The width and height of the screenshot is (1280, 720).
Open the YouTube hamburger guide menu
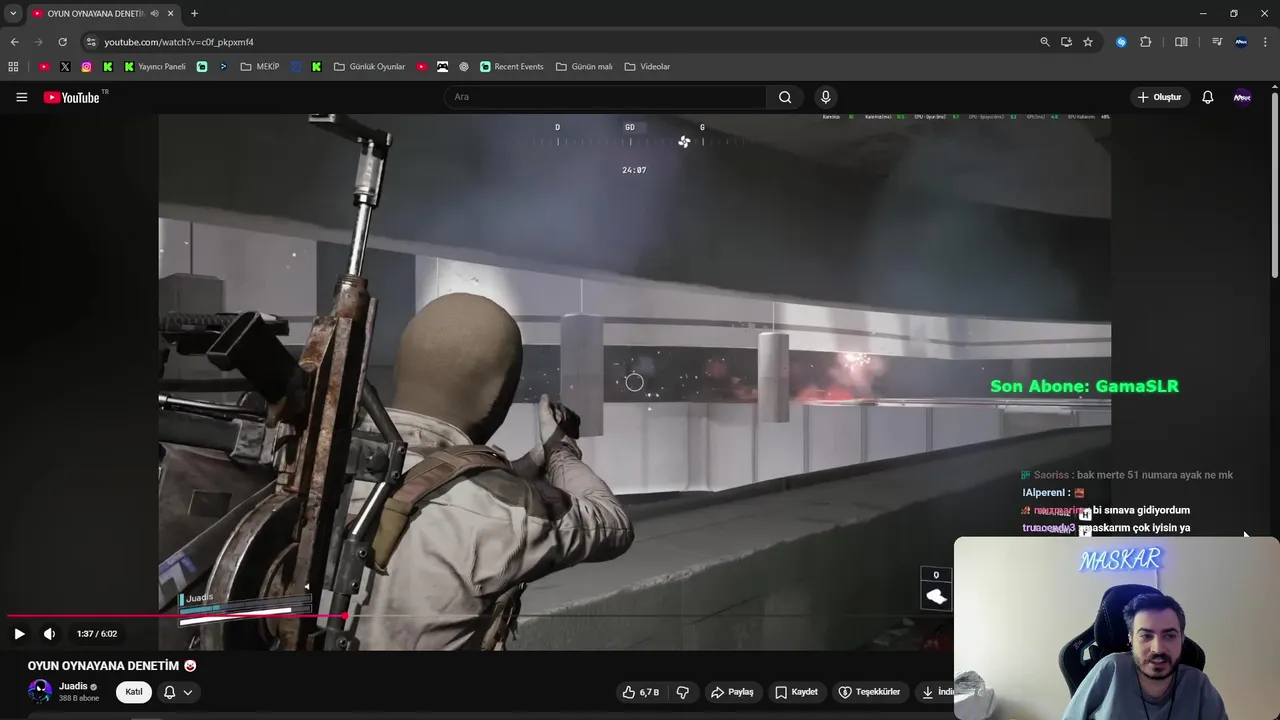(21, 97)
